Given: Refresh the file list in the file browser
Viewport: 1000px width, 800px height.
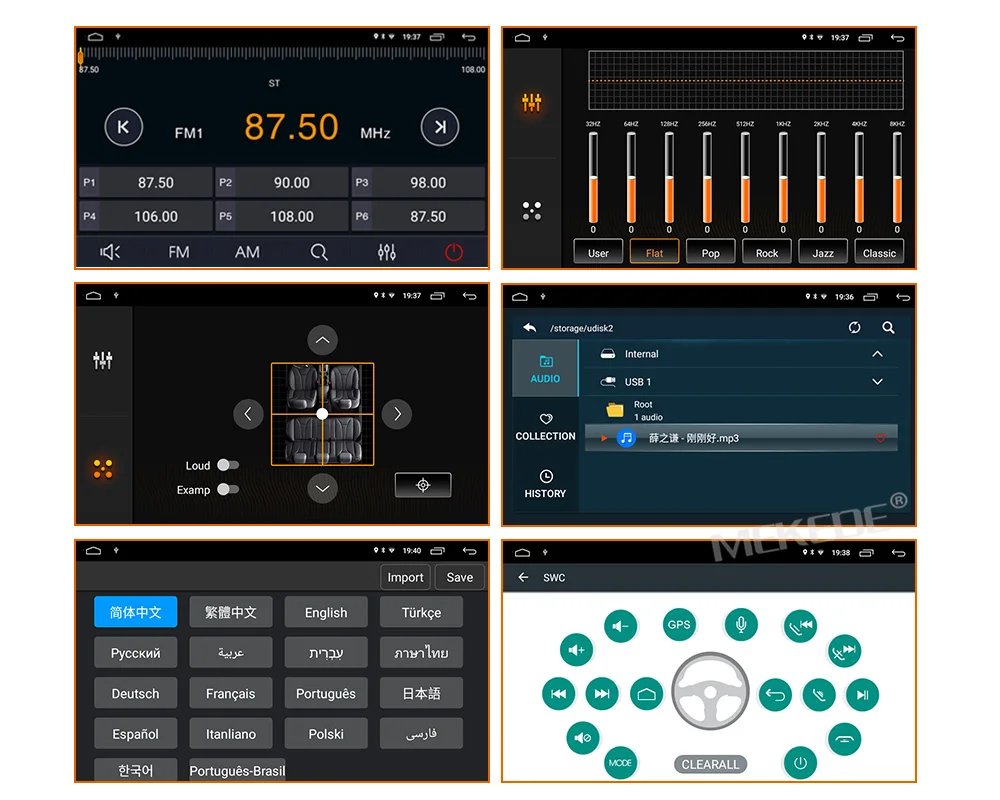Looking at the screenshot, I should pyautogui.click(x=855, y=327).
